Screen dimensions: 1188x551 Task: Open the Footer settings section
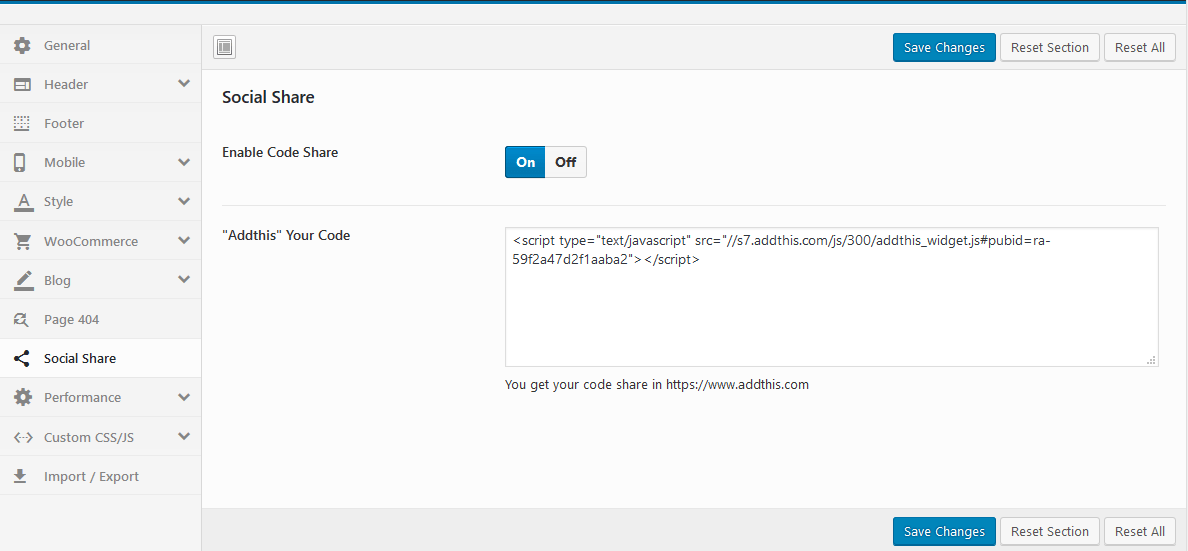point(100,124)
